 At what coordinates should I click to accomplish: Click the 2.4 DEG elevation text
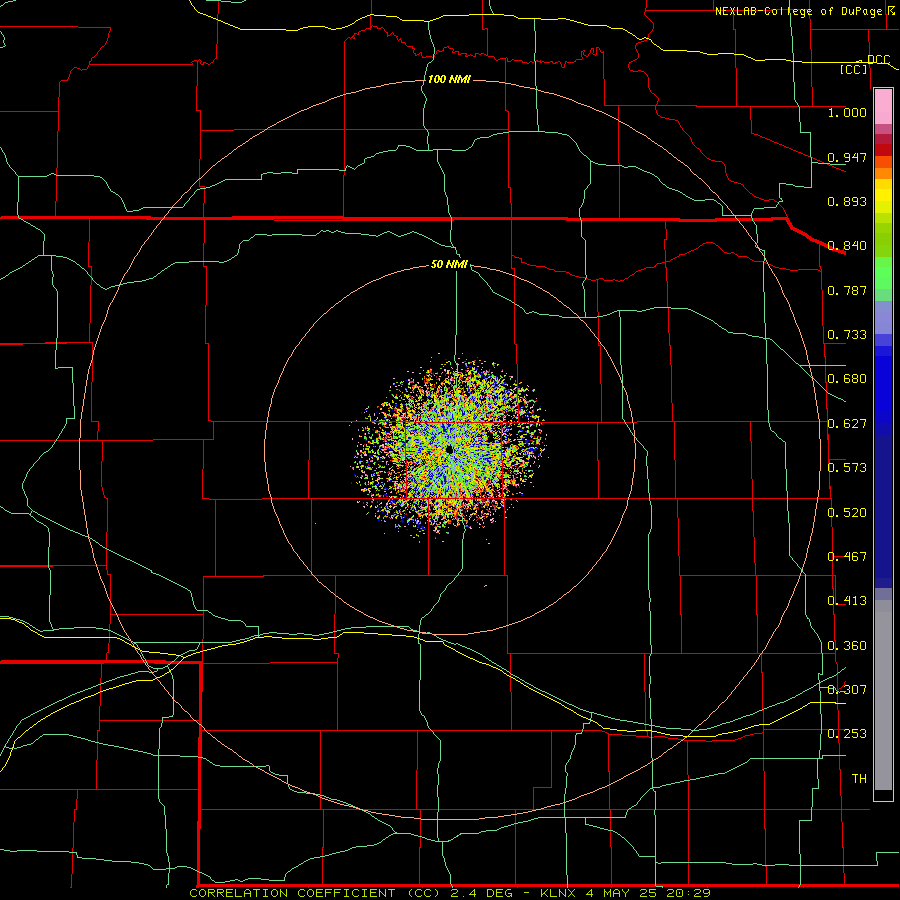pos(481,893)
